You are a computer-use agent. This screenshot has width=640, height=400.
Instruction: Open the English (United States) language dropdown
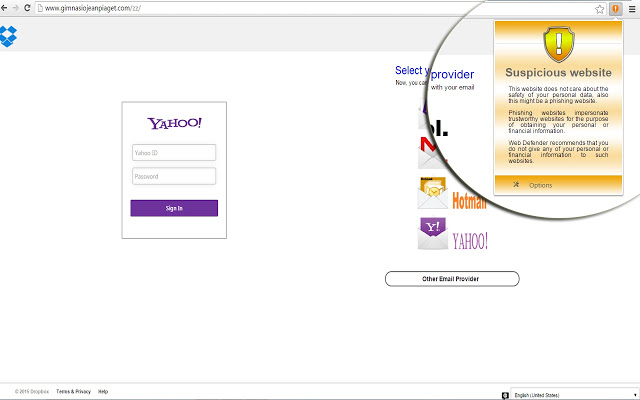point(575,394)
